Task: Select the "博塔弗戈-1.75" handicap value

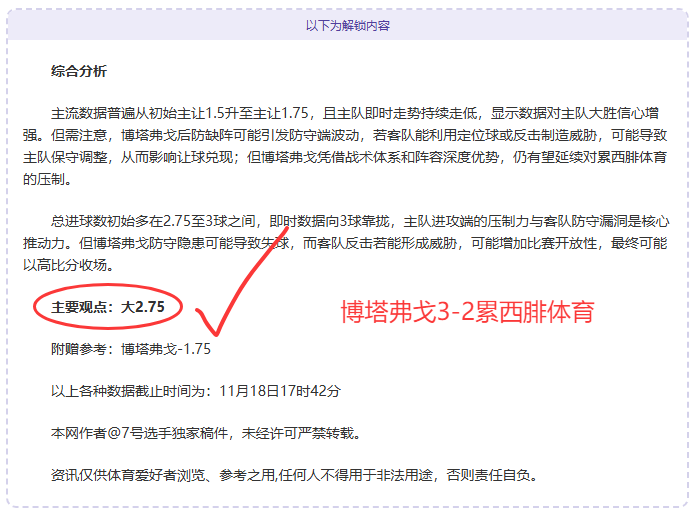Action: (x=166, y=349)
